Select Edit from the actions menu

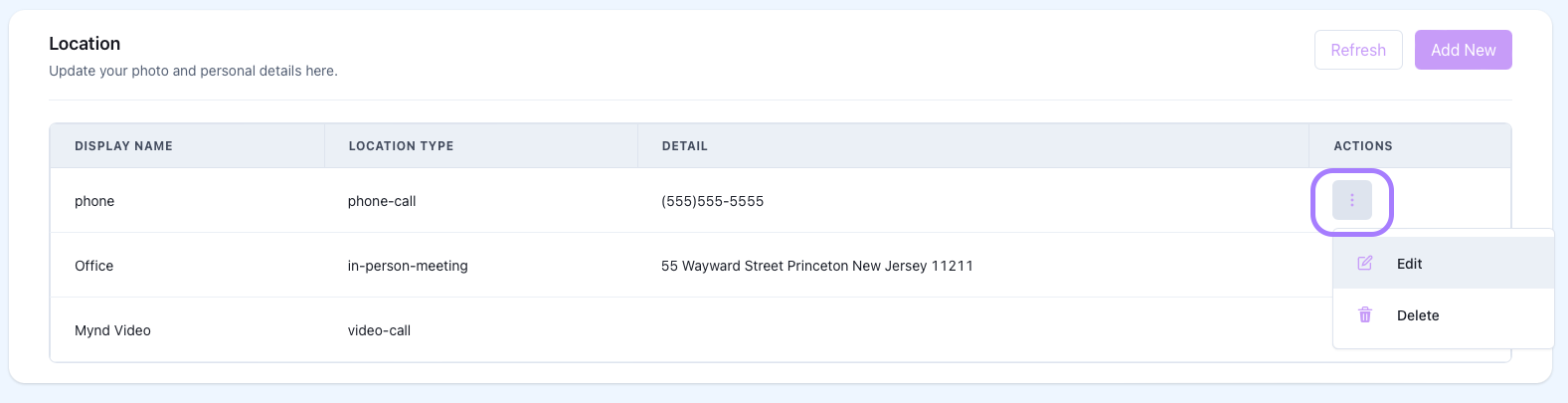pyautogui.click(x=1409, y=264)
